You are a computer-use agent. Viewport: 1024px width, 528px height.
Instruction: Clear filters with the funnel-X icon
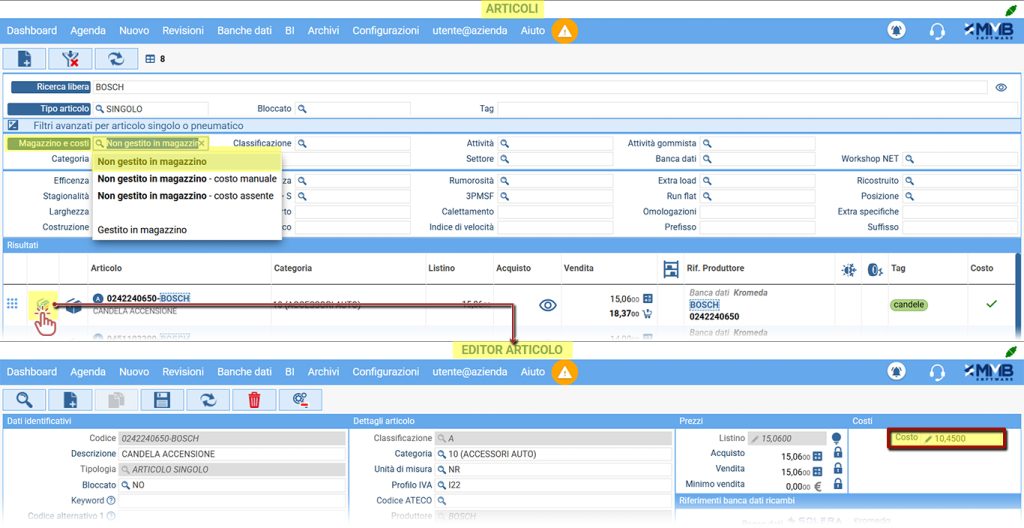(70, 59)
